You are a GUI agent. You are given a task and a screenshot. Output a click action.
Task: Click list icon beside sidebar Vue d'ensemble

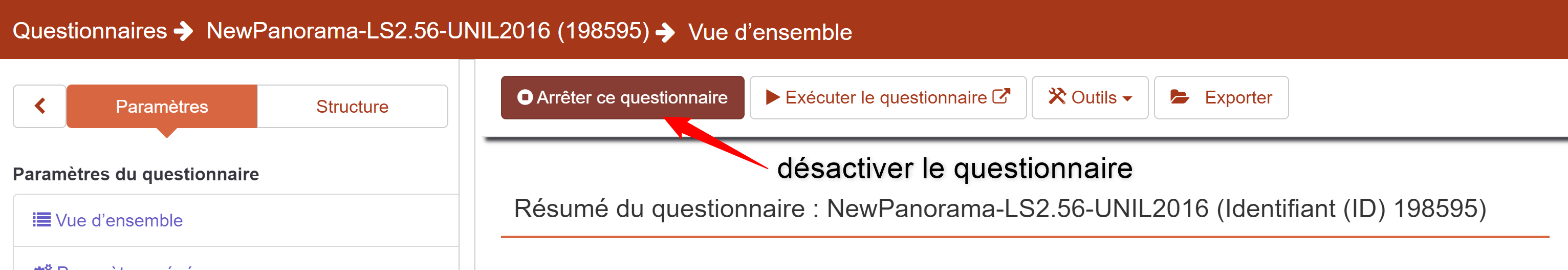(x=41, y=220)
